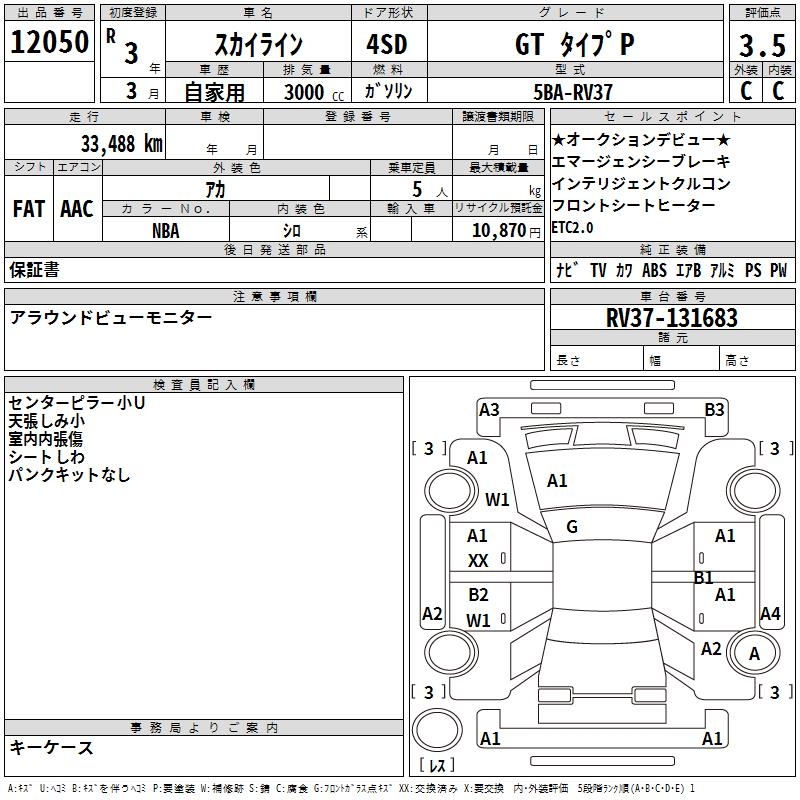
Task: Select the grade GT タイプP
Action: click(575, 44)
